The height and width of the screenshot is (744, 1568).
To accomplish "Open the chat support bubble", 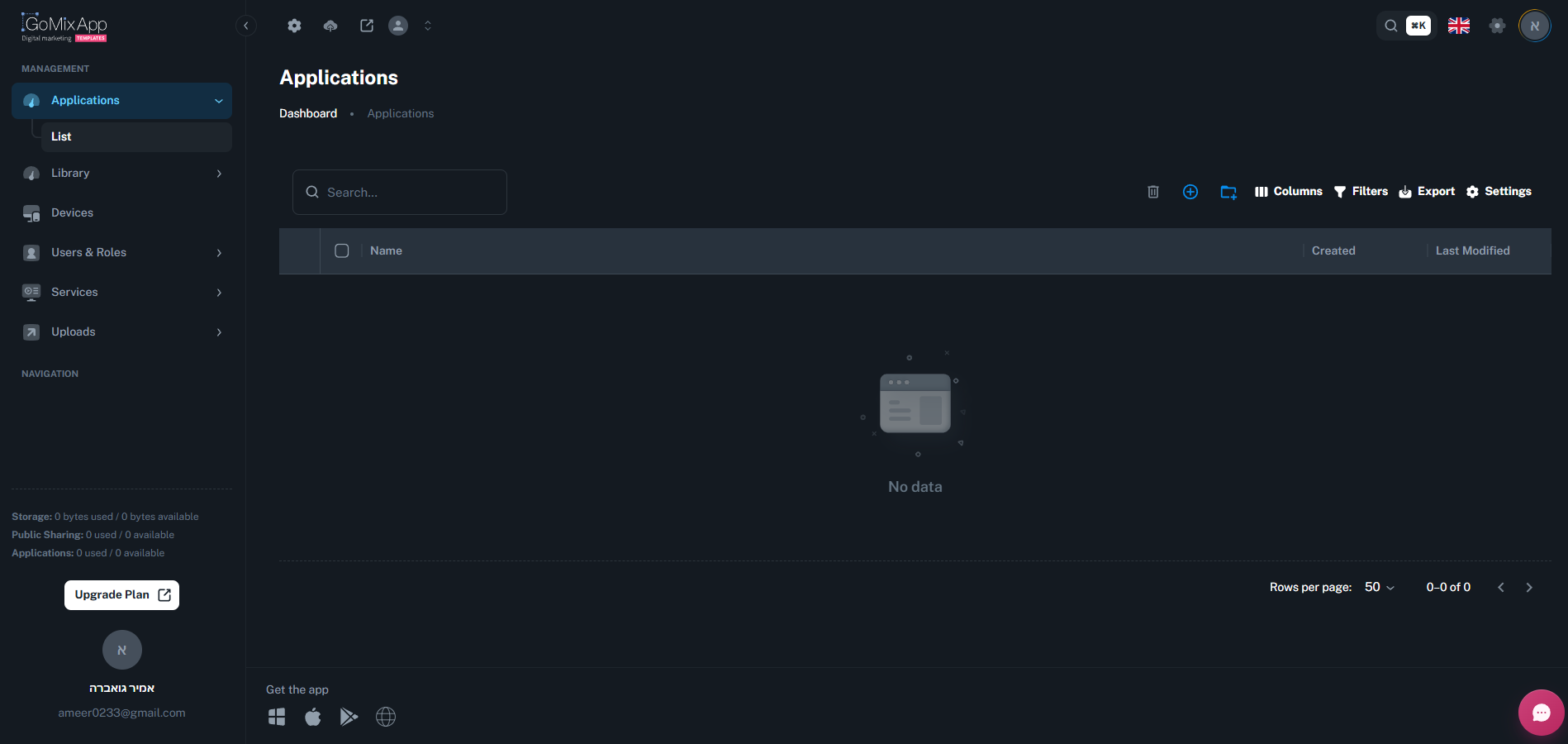I will pyautogui.click(x=1542, y=713).
